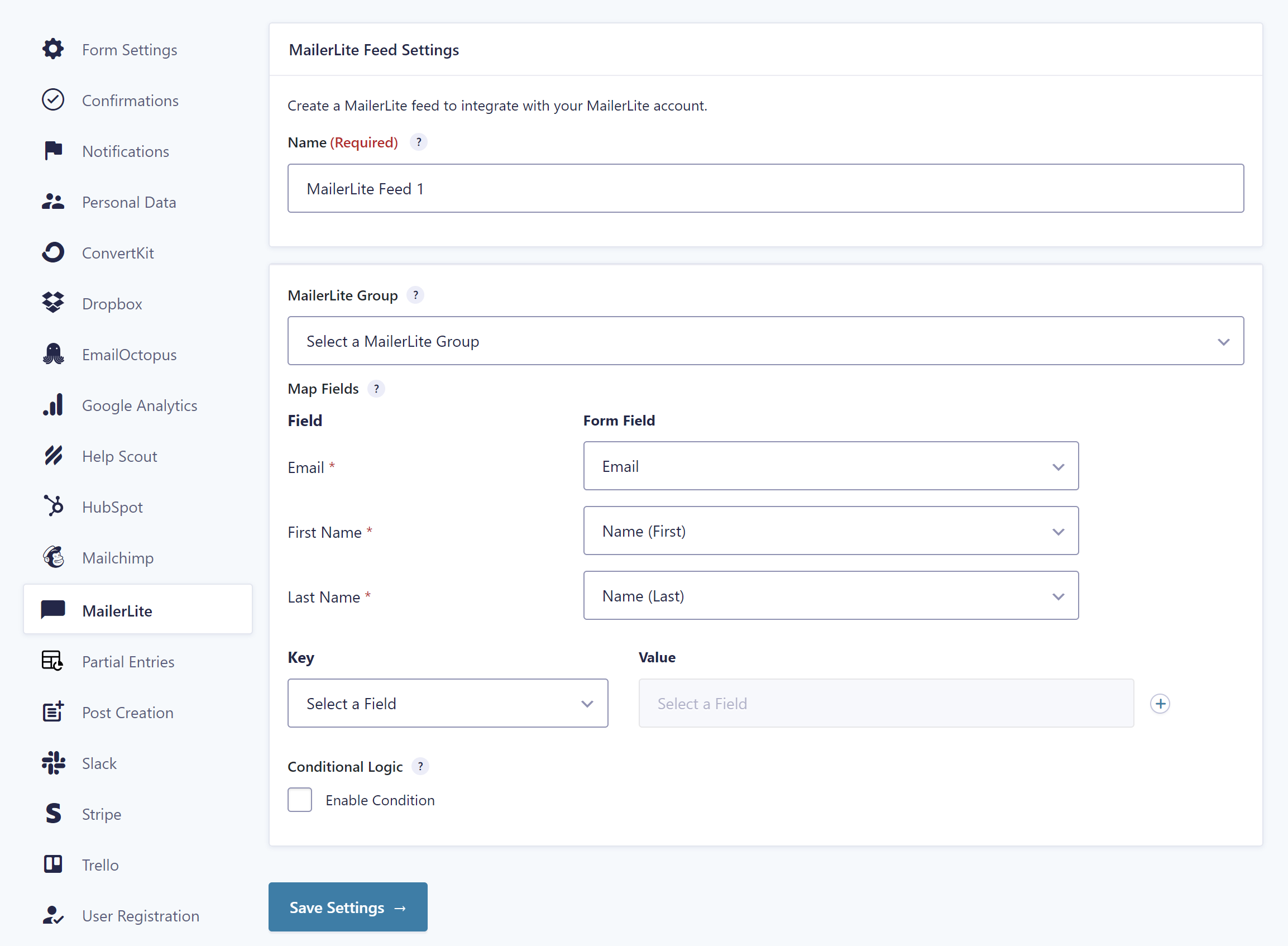Click the add field plus button
The image size is (1288, 946).
1160,703
